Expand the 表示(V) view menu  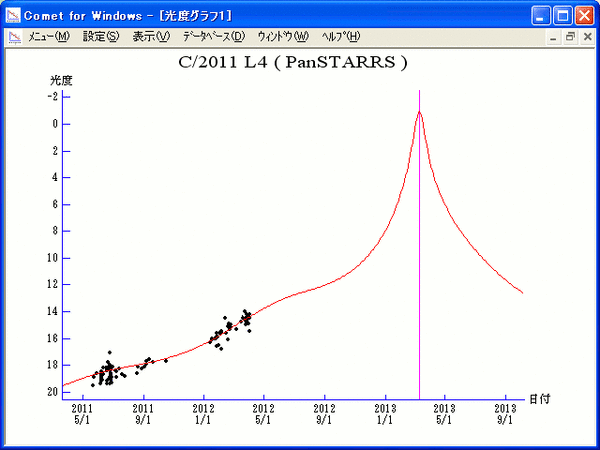[151, 36]
